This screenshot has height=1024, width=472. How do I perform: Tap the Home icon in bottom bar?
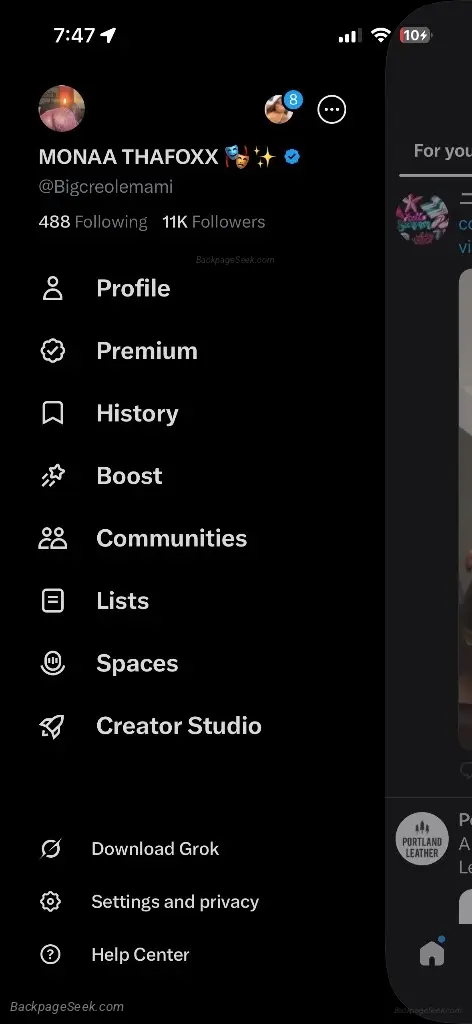tap(432, 953)
